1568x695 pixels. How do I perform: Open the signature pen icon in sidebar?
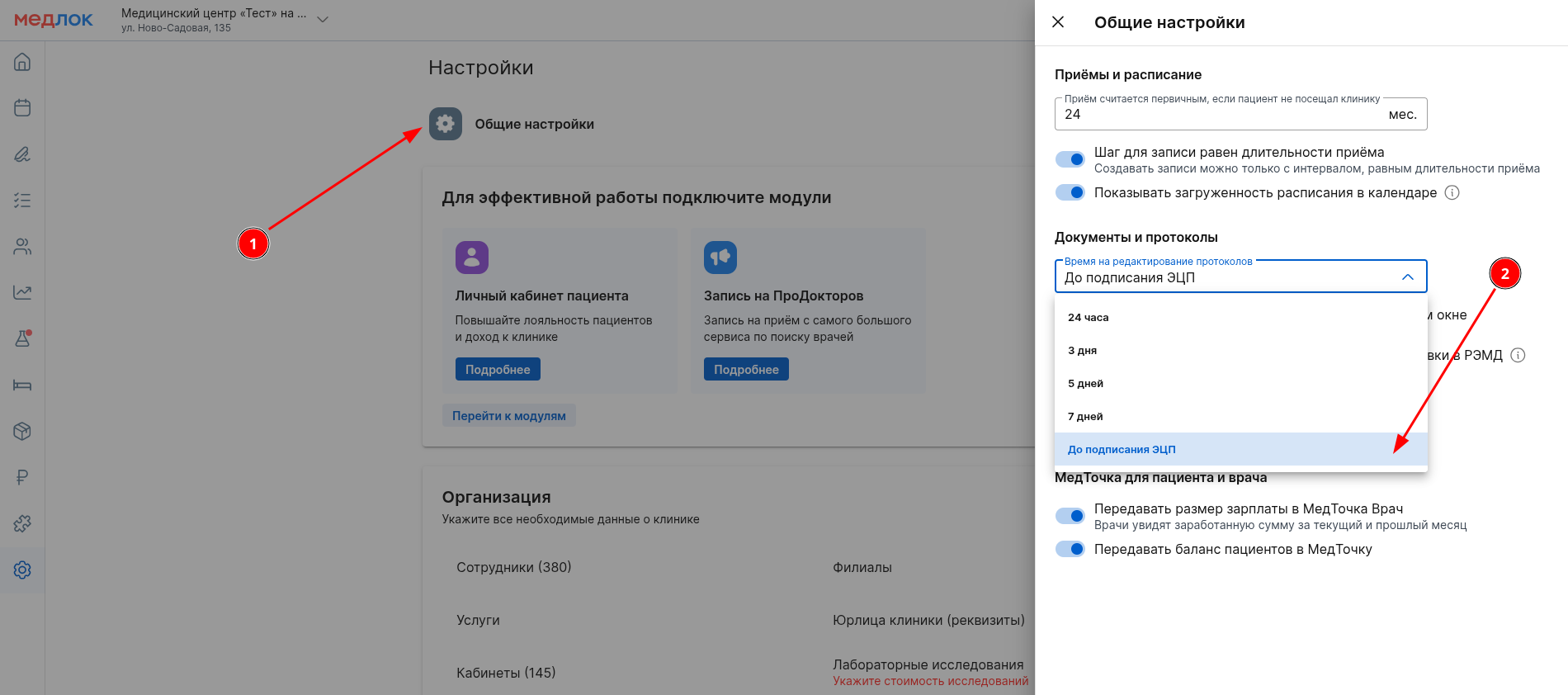click(x=22, y=154)
